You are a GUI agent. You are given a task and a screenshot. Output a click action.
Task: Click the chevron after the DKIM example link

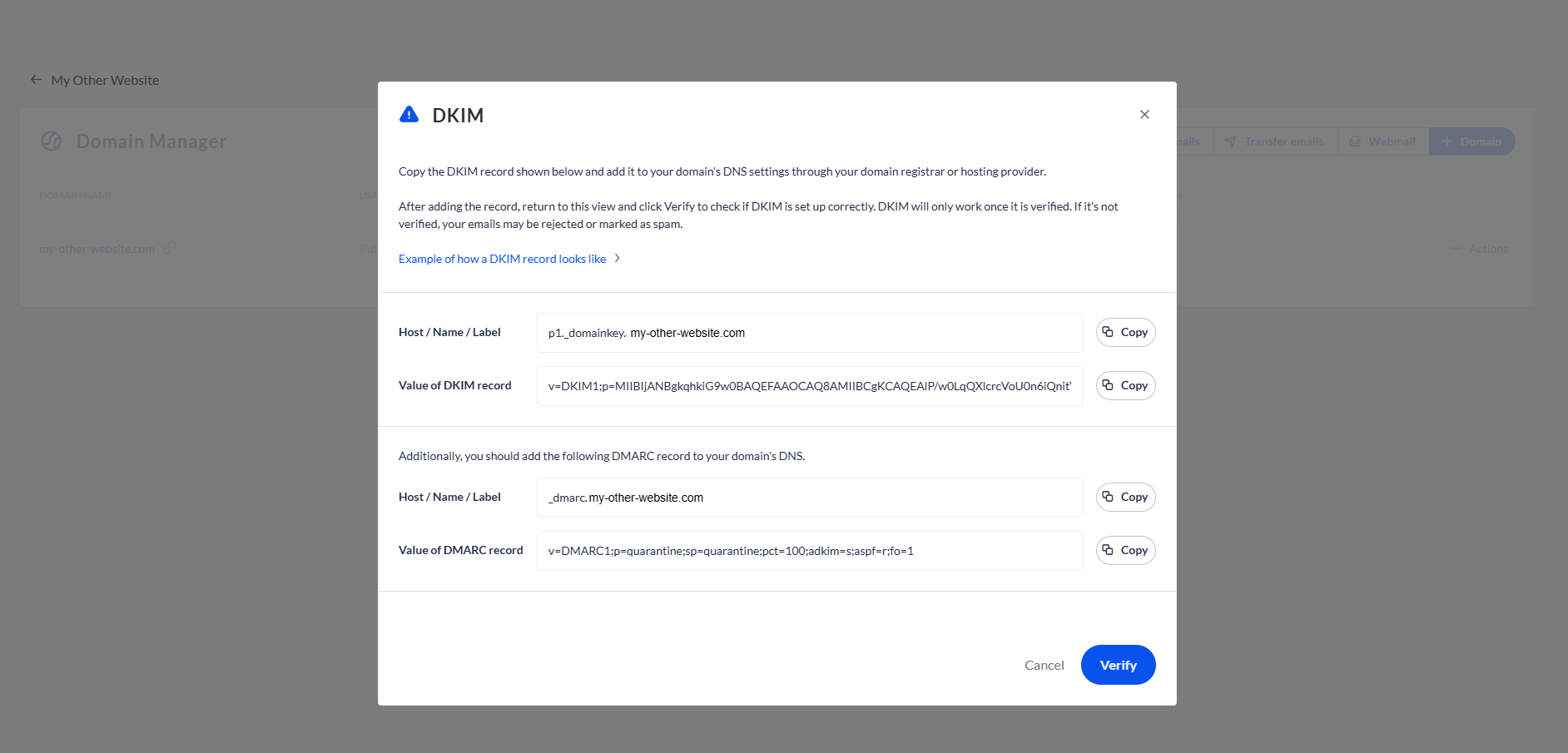[618, 259]
